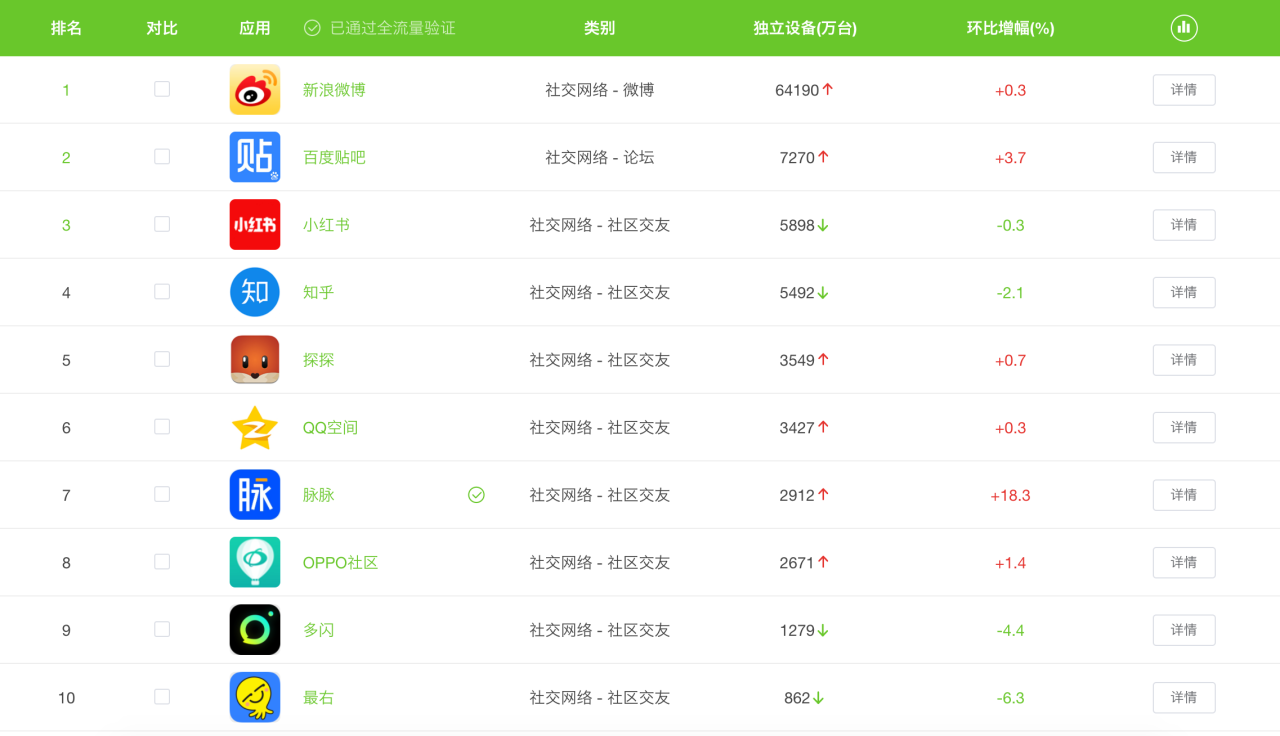This screenshot has height=736, width=1280.
Task: Click the OPPO社区 app icon
Action: pyautogui.click(x=255, y=562)
